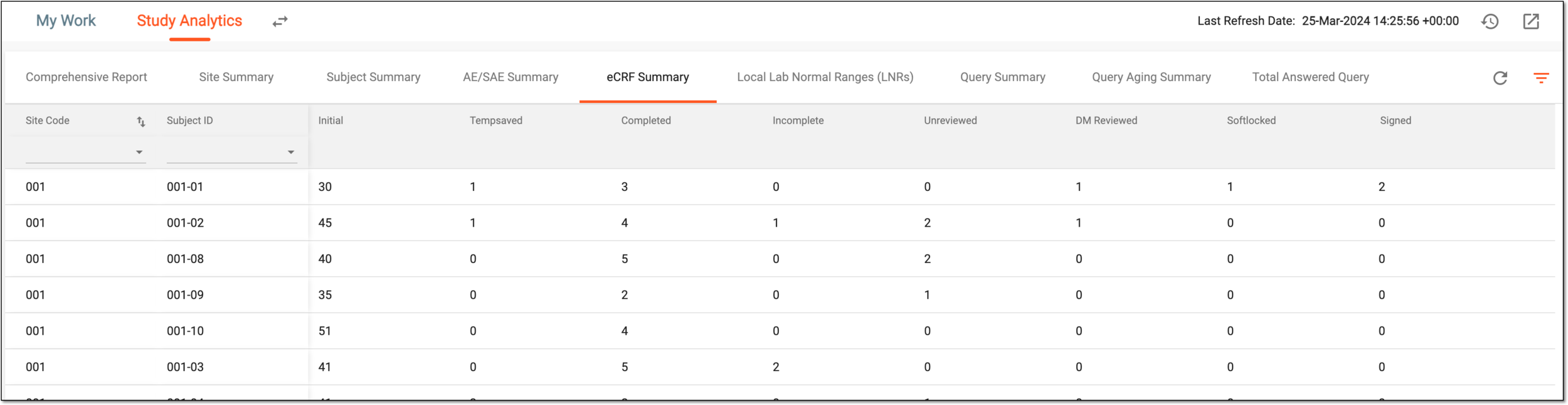Click the Tempsaved column header
Viewport: 1568px width, 405px height.
pyautogui.click(x=496, y=121)
